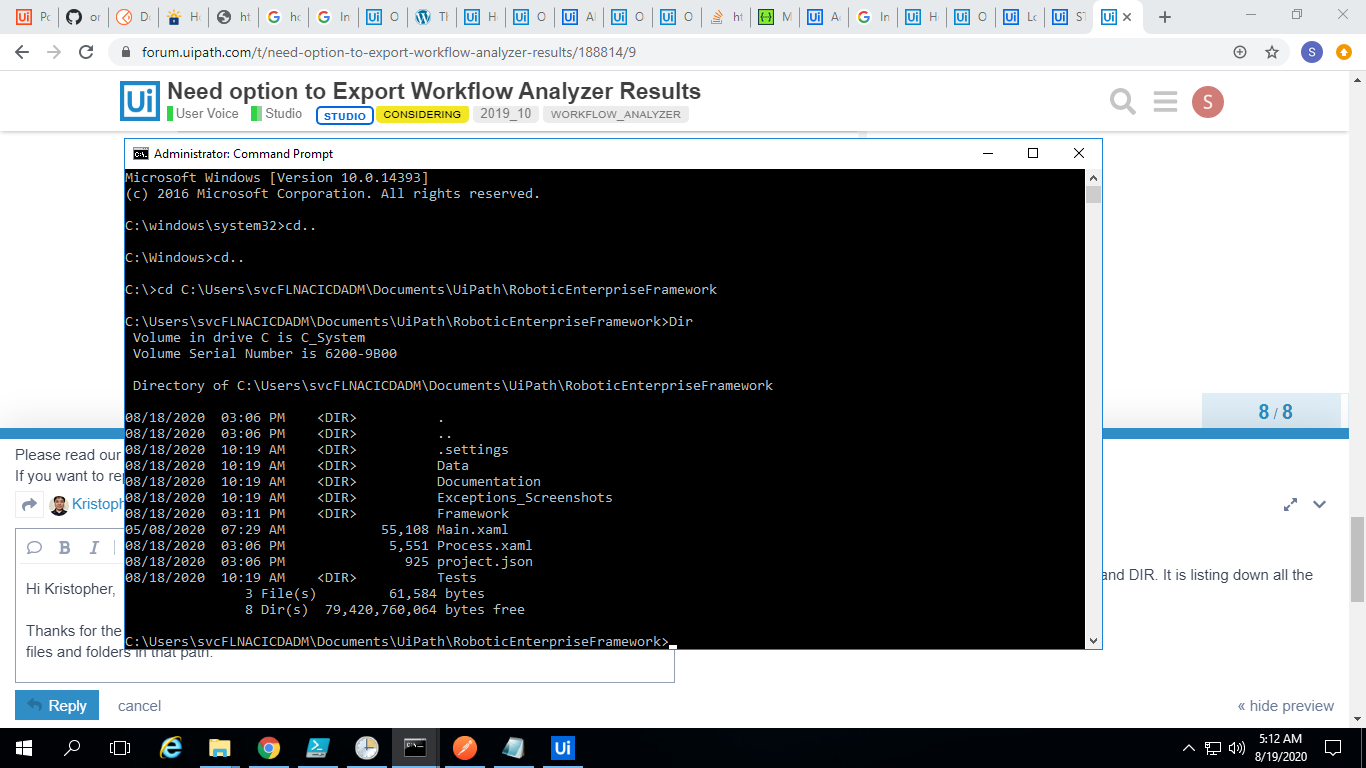
Task: Reload the current forum page
Action: (x=87, y=52)
